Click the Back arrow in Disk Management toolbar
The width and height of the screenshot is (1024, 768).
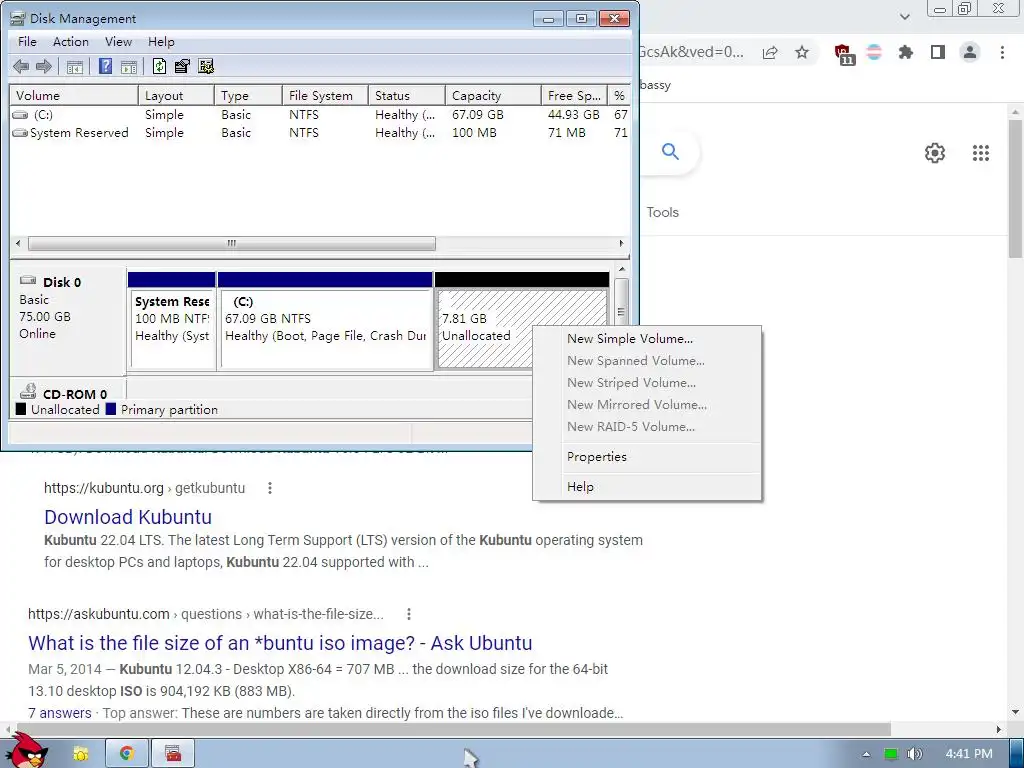click(21, 66)
